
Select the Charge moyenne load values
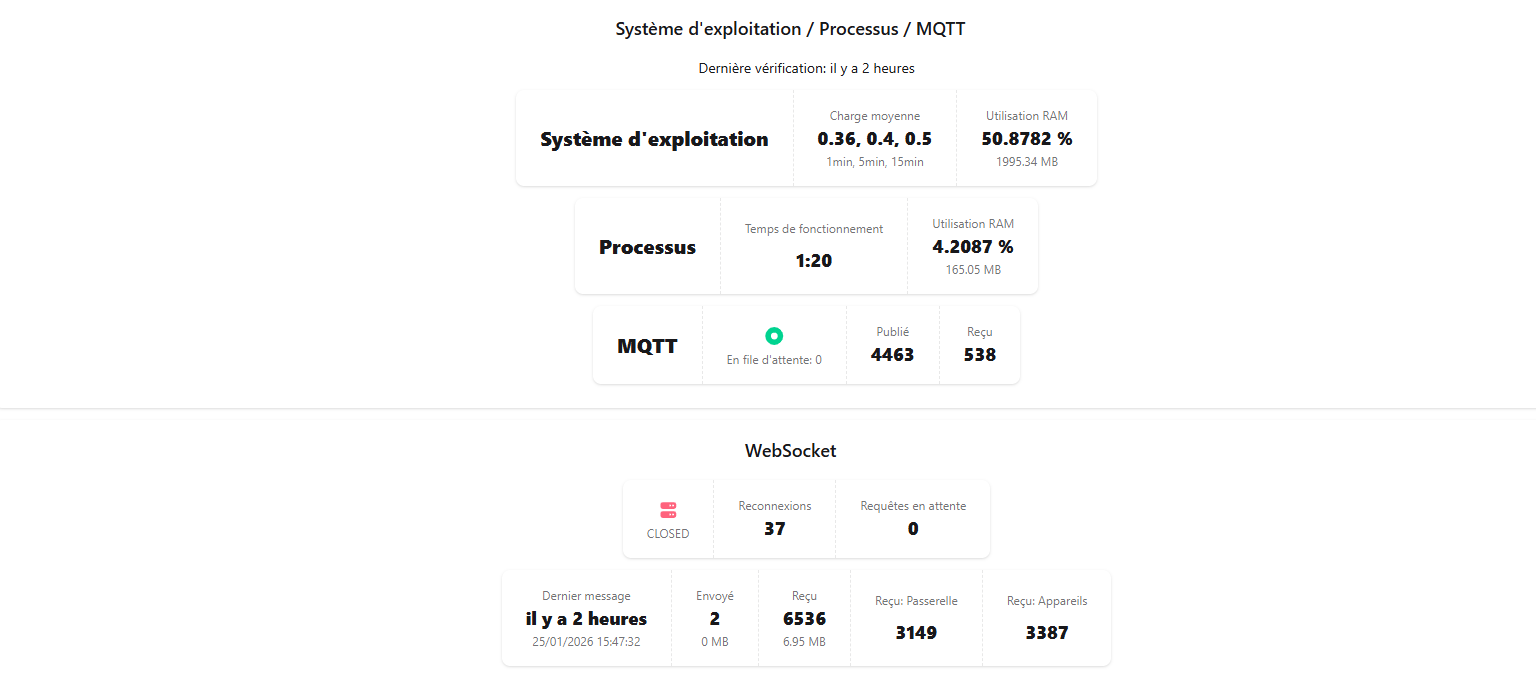(874, 139)
